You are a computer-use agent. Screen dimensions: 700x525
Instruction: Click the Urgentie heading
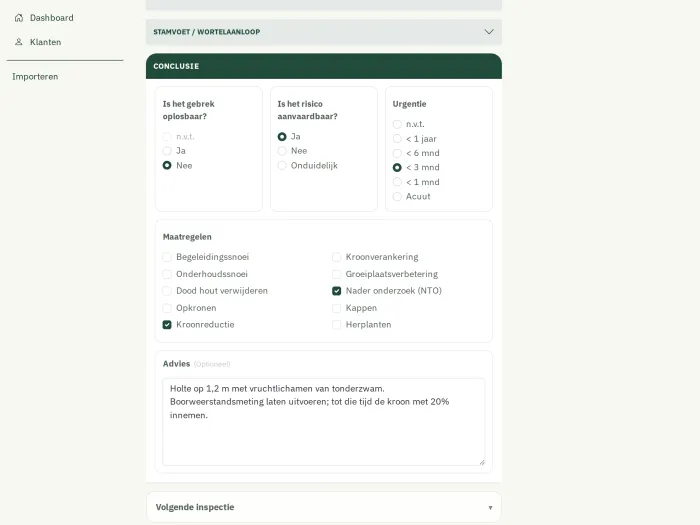(x=409, y=104)
